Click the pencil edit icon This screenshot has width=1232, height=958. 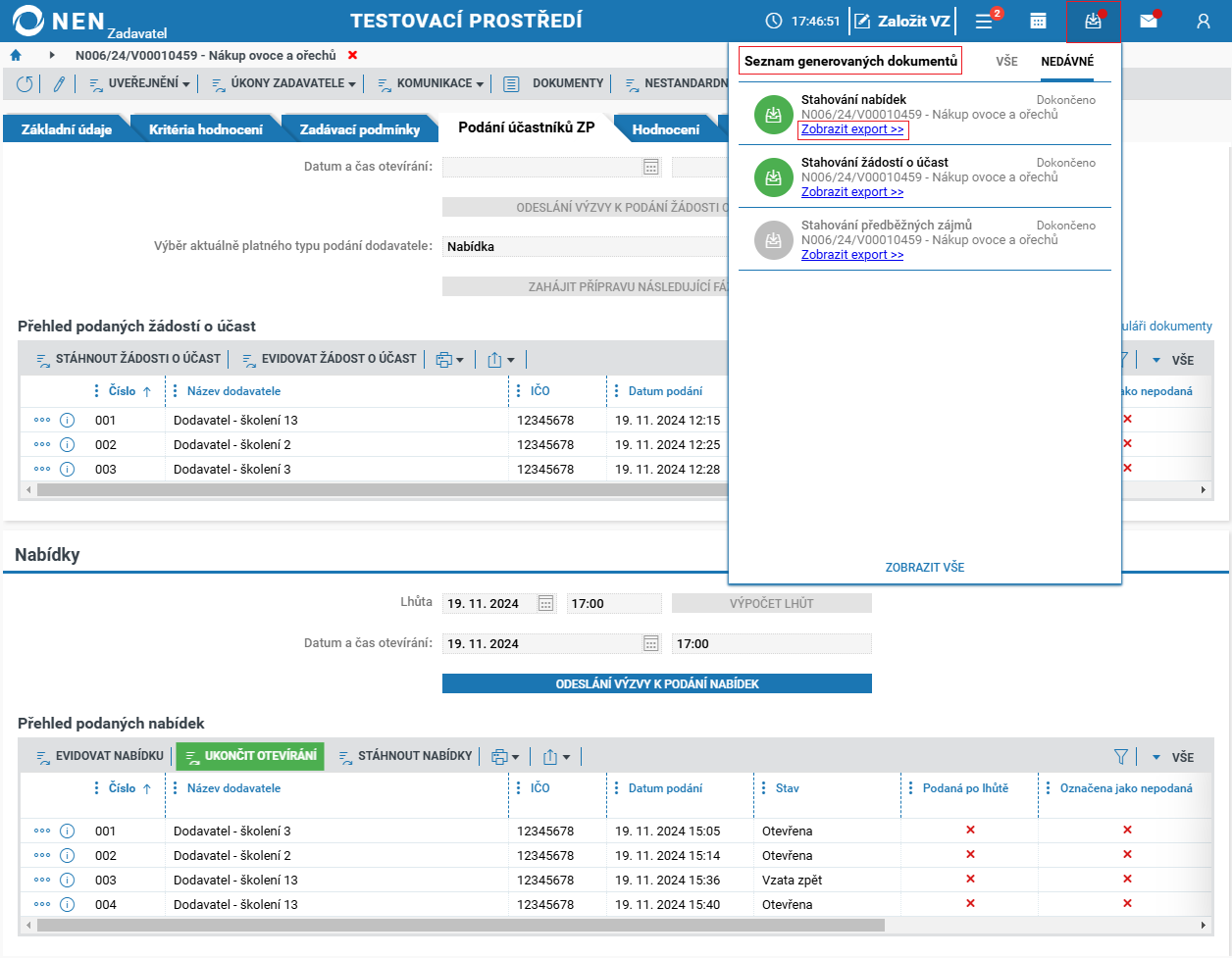[x=59, y=84]
